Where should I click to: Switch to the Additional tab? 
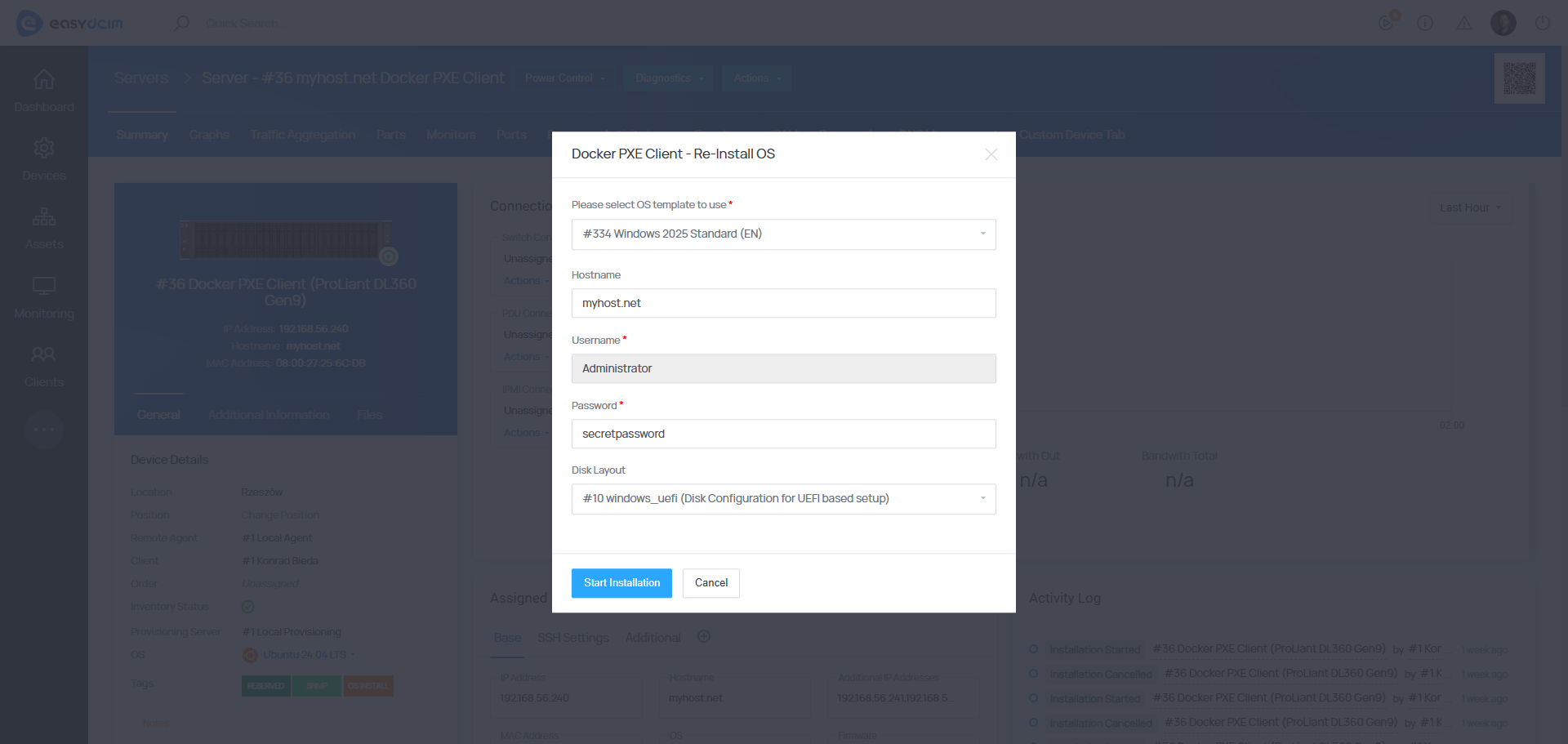[653, 638]
